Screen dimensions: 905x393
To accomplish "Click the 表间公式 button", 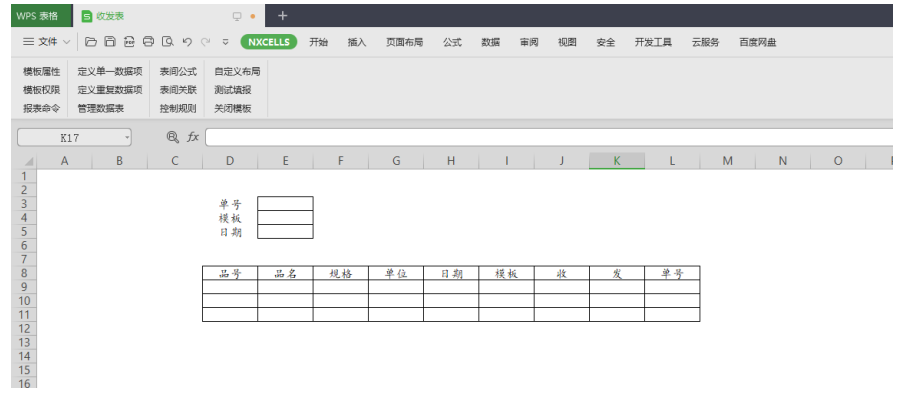I will tap(178, 72).
